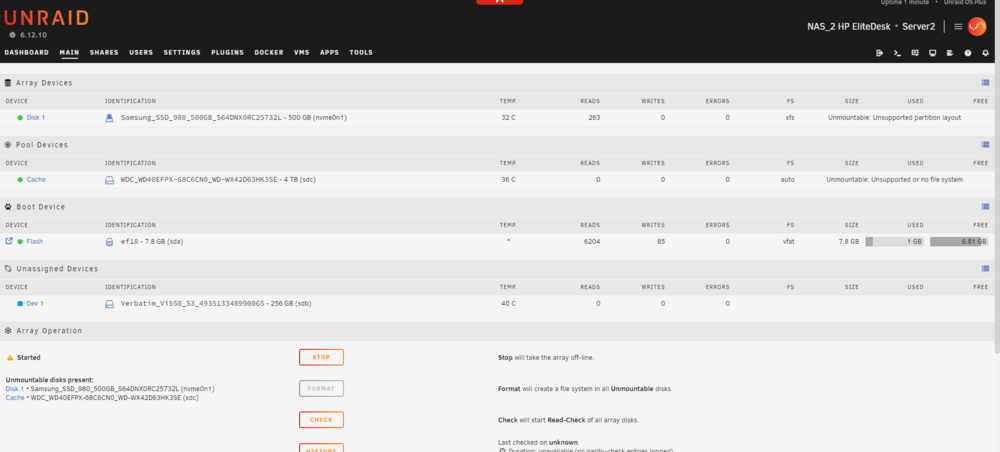Open the Cache device link

pos(36,180)
